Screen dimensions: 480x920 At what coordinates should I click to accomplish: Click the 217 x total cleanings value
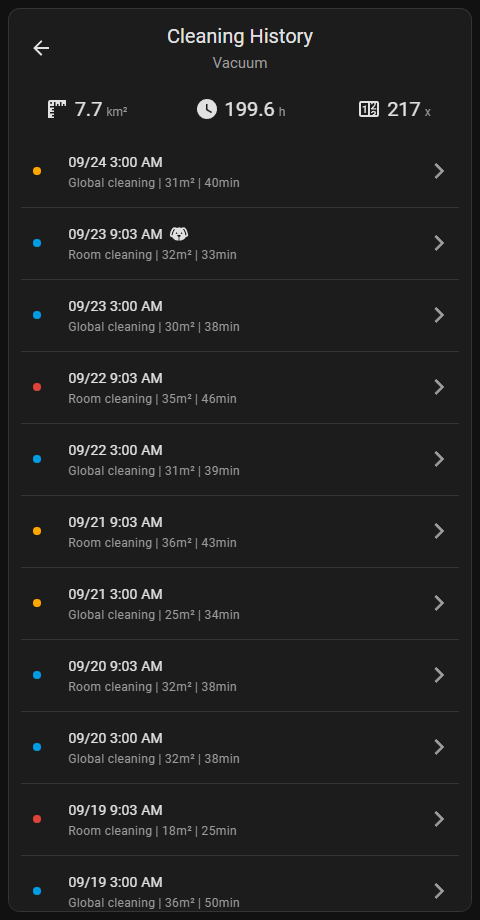click(x=408, y=110)
